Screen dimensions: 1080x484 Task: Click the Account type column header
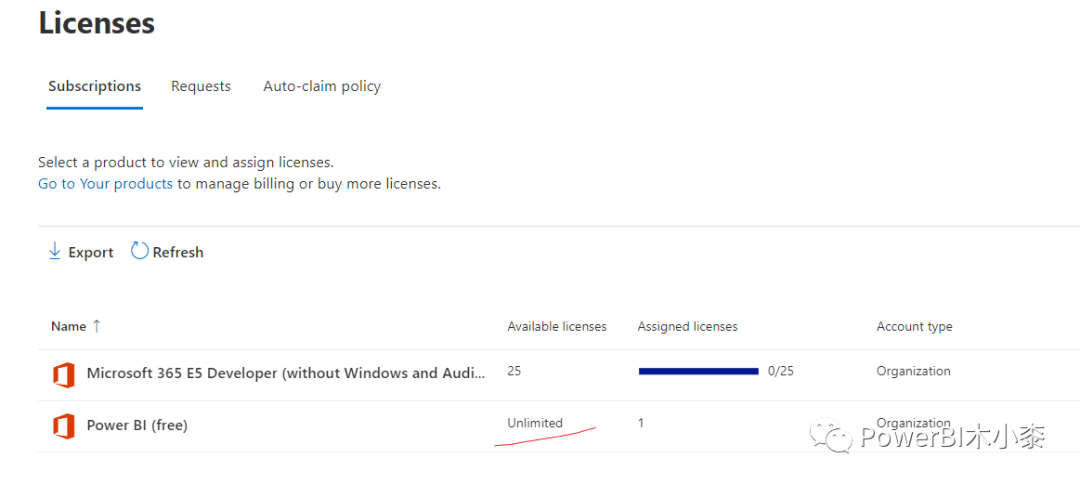click(x=914, y=327)
